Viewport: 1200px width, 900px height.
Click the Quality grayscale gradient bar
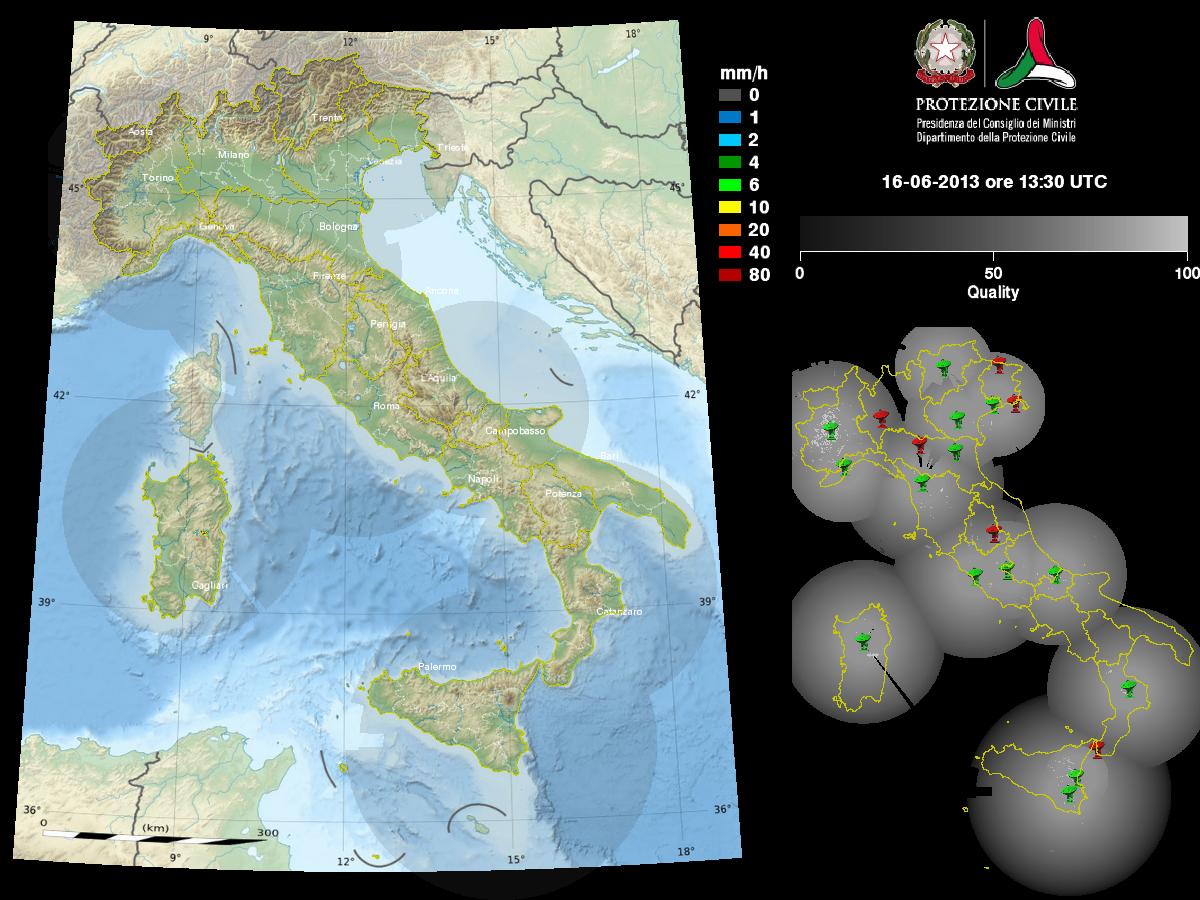coord(993,233)
